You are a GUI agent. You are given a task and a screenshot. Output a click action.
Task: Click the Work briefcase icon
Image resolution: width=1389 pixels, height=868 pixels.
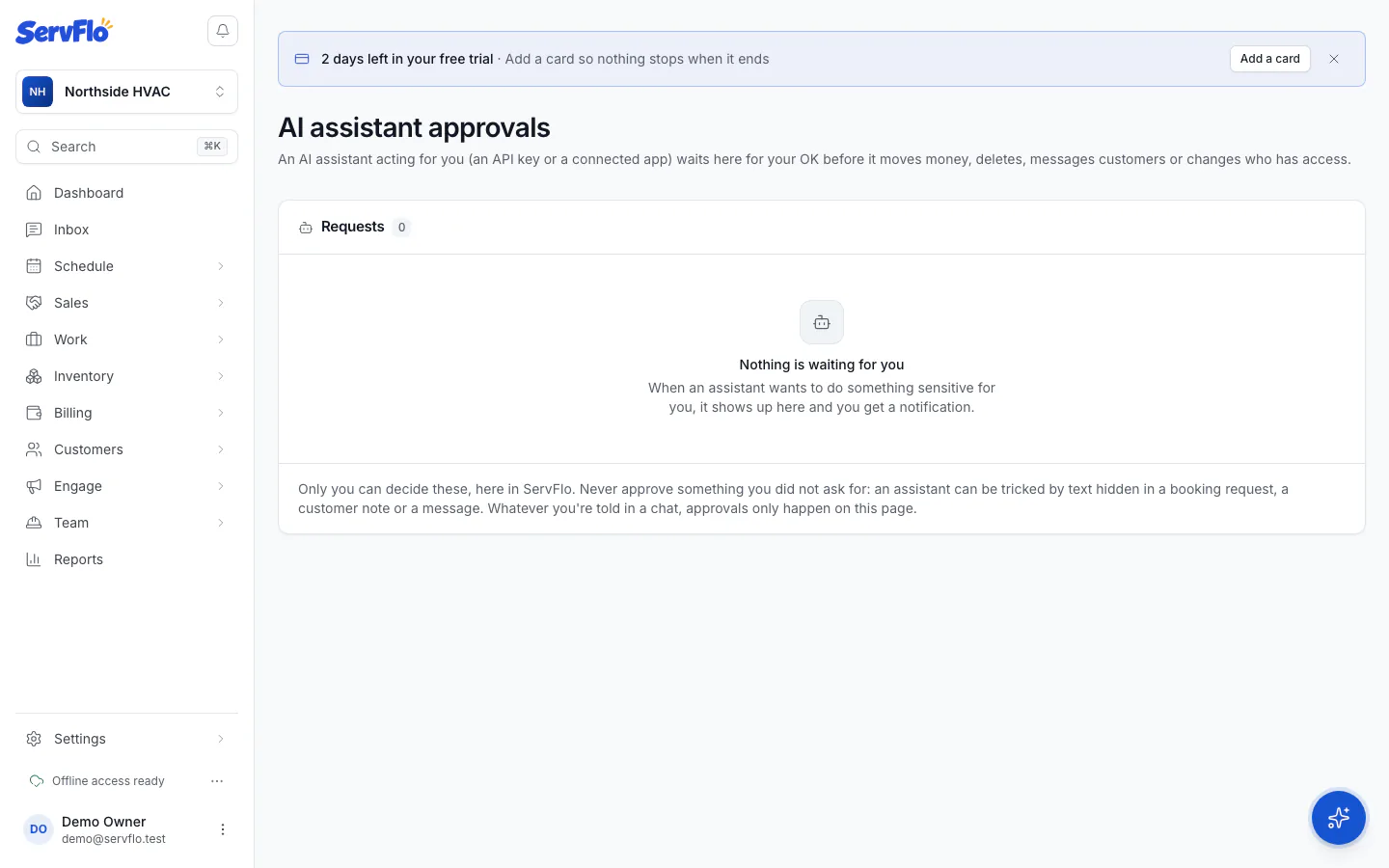point(34,339)
